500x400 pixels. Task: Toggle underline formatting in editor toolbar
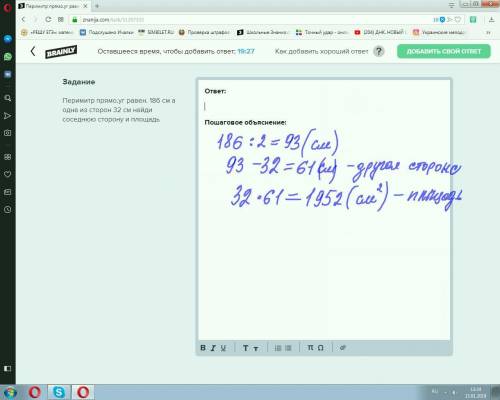pyautogui.click(x=223, y=348)
